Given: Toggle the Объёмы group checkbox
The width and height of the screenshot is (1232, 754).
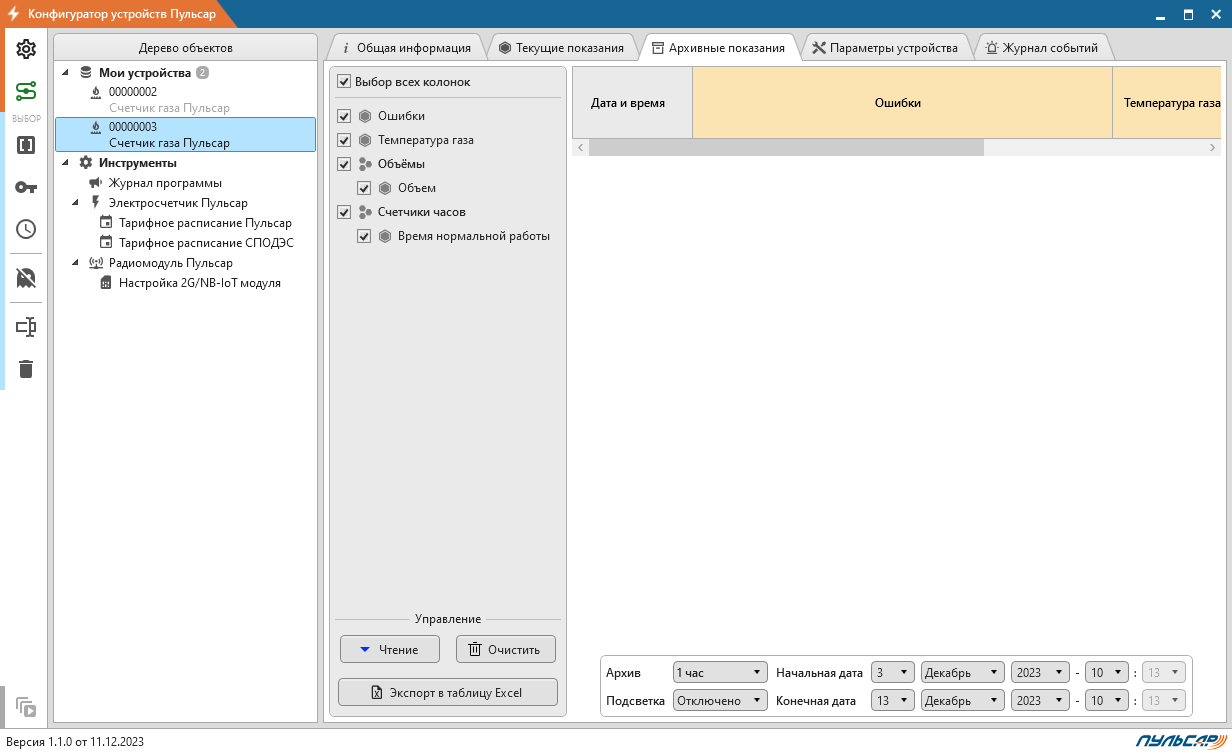Looking at the screenshot, I should pyautogui.click(x=344, y=164).
